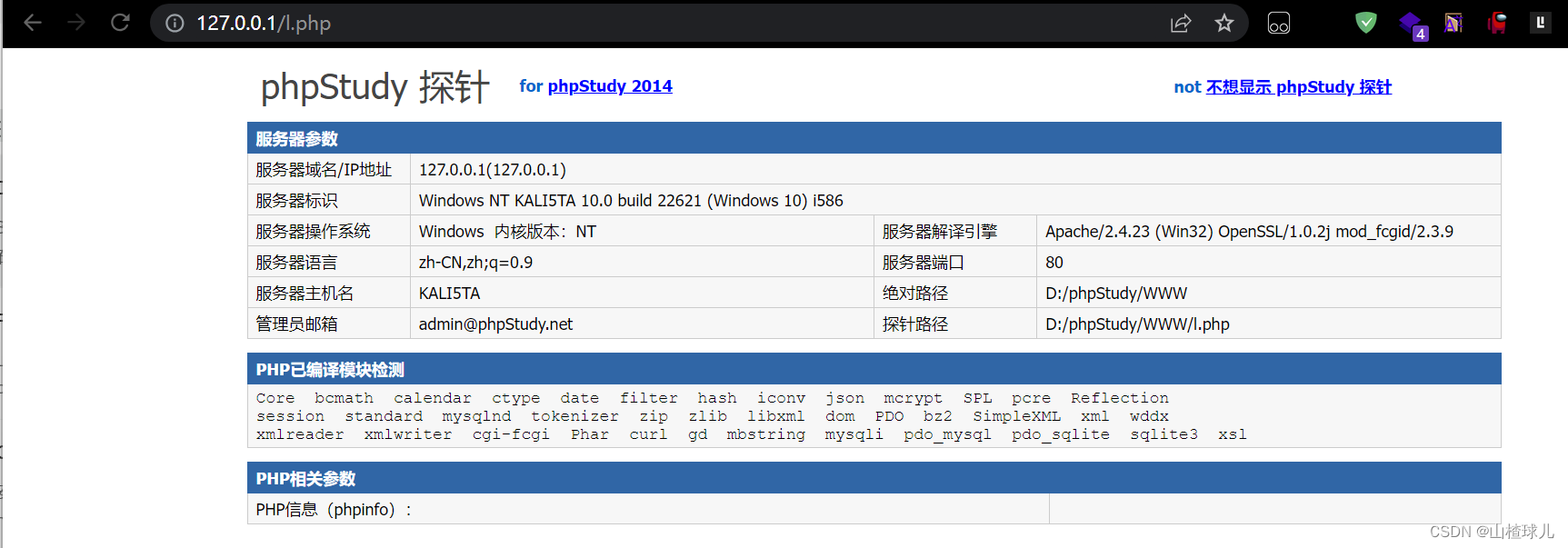Go back to previous page
The image size is (1568, 548).
point(33,23)
